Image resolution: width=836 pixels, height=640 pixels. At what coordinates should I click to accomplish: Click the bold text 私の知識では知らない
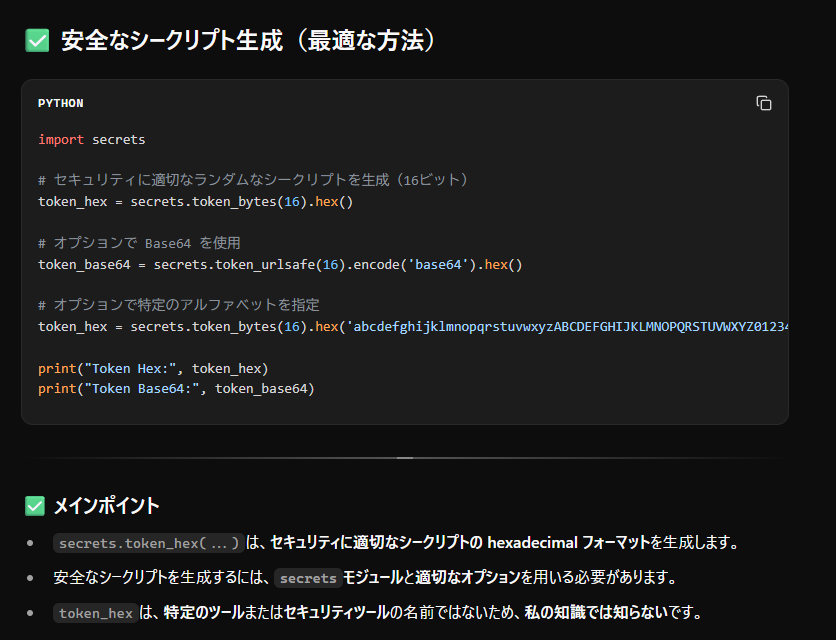pos(596,612)
